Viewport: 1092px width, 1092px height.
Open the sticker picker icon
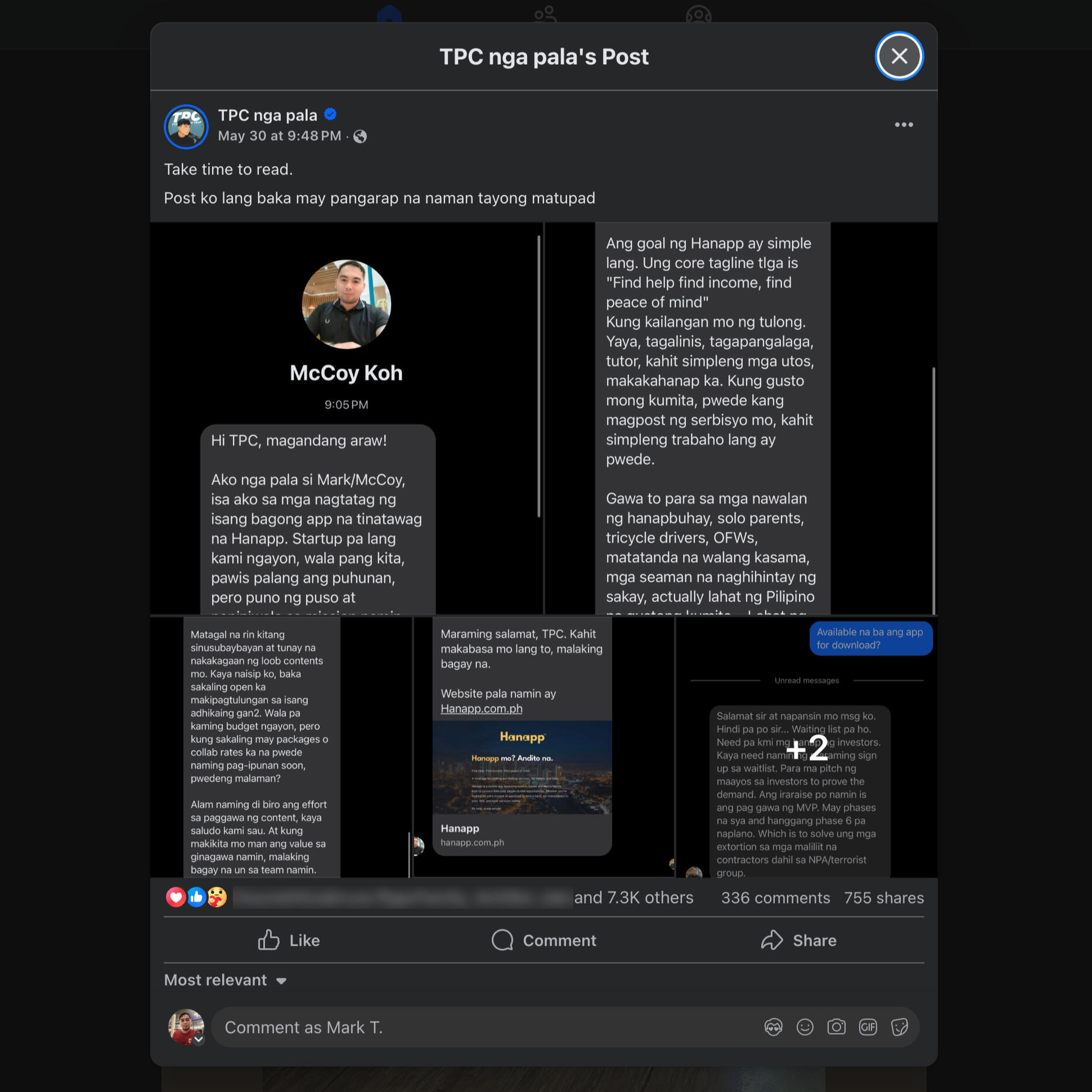pos(900,1027)
